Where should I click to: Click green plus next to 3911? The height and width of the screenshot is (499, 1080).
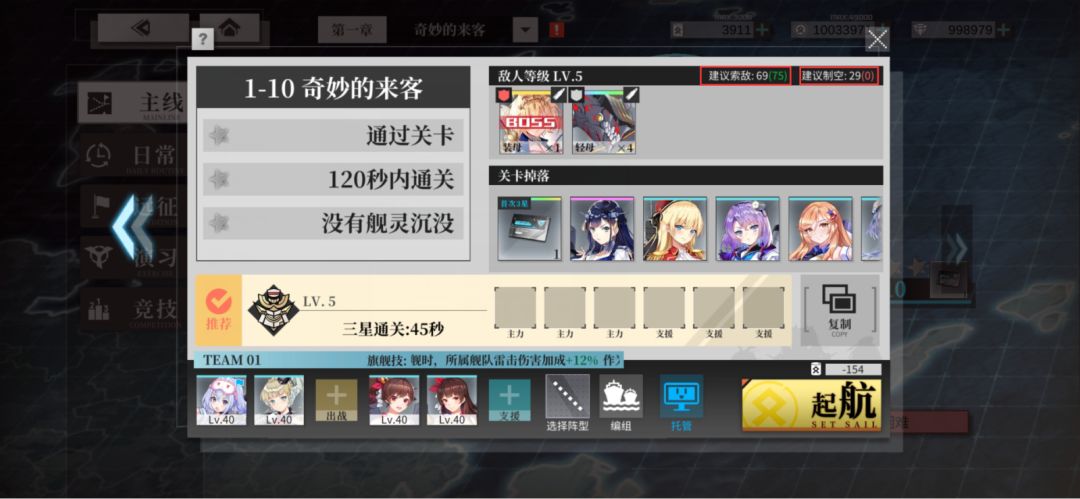pyautogui.click(x=762, y=30)
